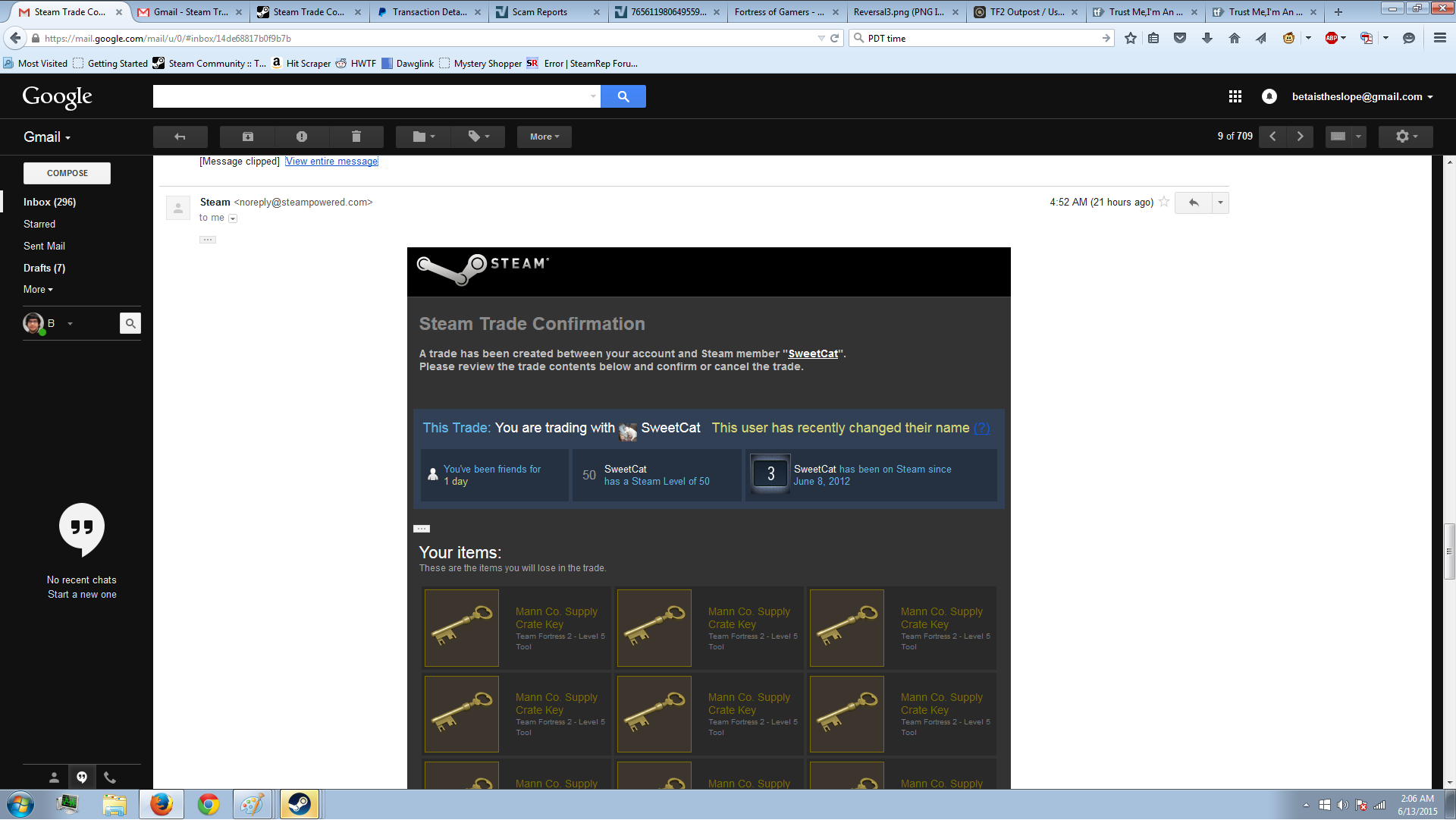The height and width of the screenshot is (820, 1456).
Task: Open the Google apps grid icon
Action: (1235, 96)
